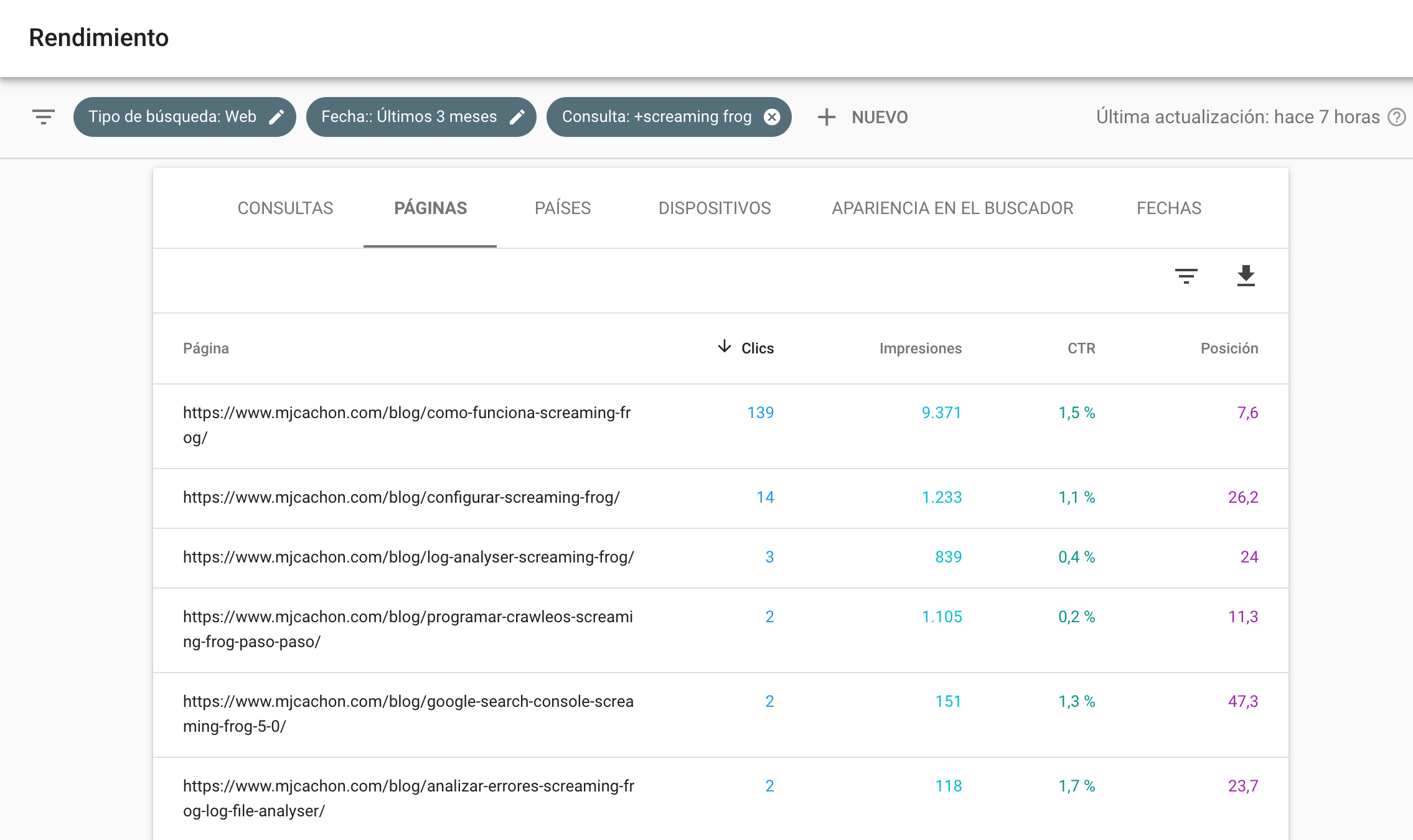The image size is (1413, 840).
Task: Sort by the Clics column header
Action: (x=757, y=348)
